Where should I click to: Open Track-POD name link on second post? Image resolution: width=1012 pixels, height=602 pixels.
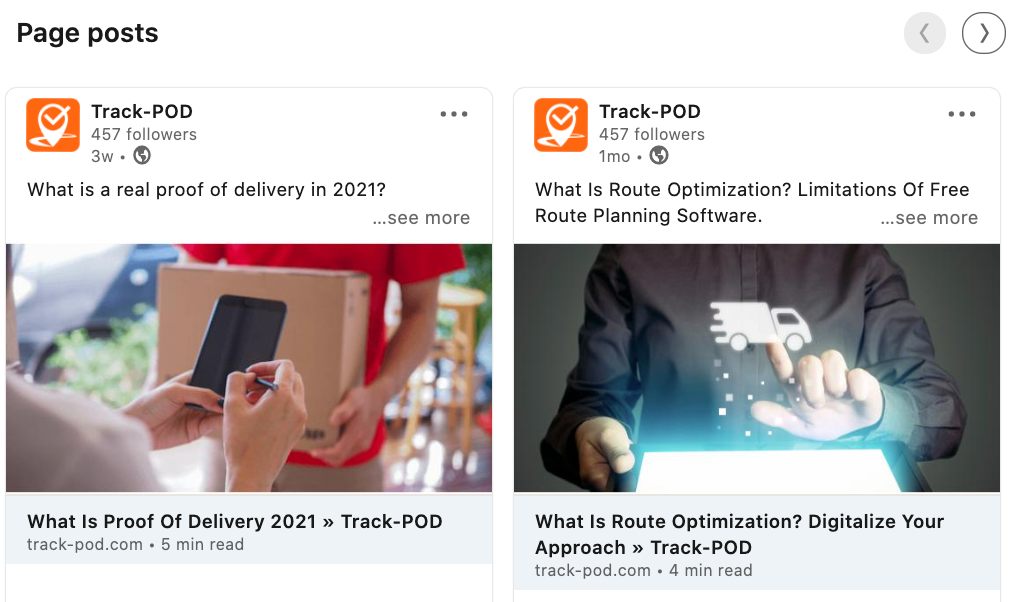coord(650,112)
